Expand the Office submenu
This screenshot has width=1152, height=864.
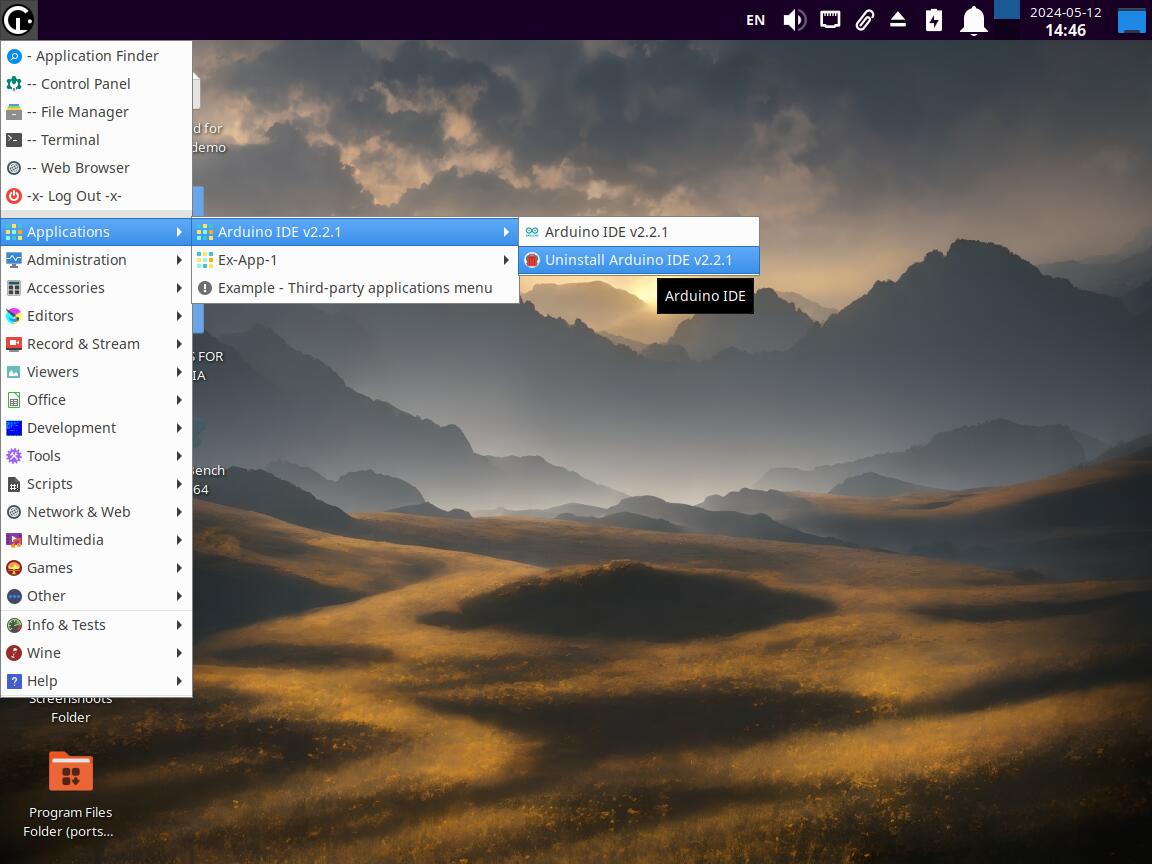point(96,400)
